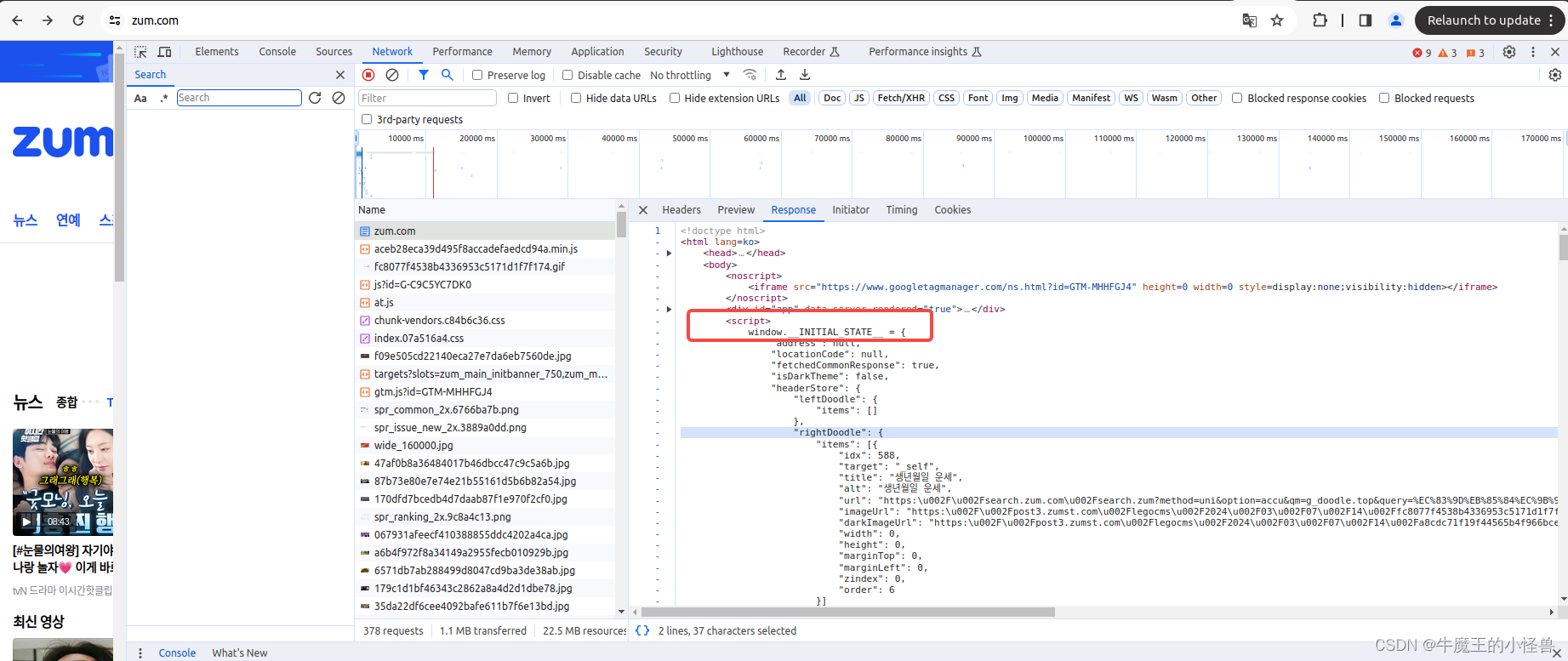Refresh the search results in Search pane
Screen dimensions: 1568x661
[x=315, y=98]
